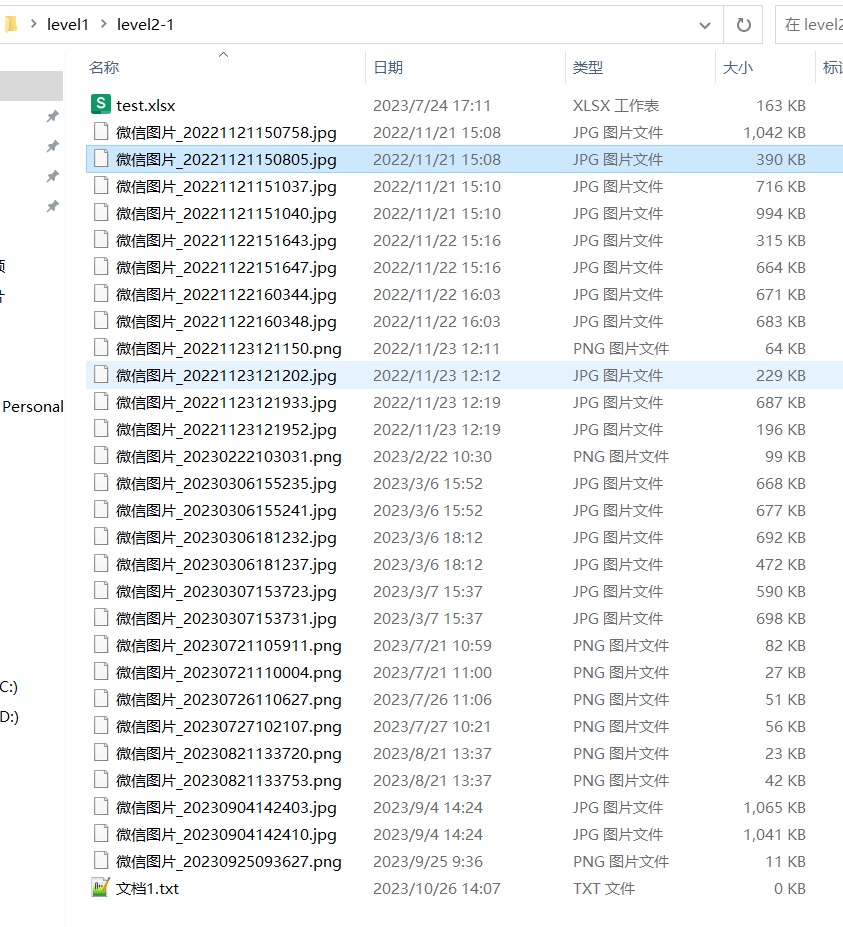
Task: Click file icon of 微信图片_20221121150805.jpg
Action: pos(101,158)
